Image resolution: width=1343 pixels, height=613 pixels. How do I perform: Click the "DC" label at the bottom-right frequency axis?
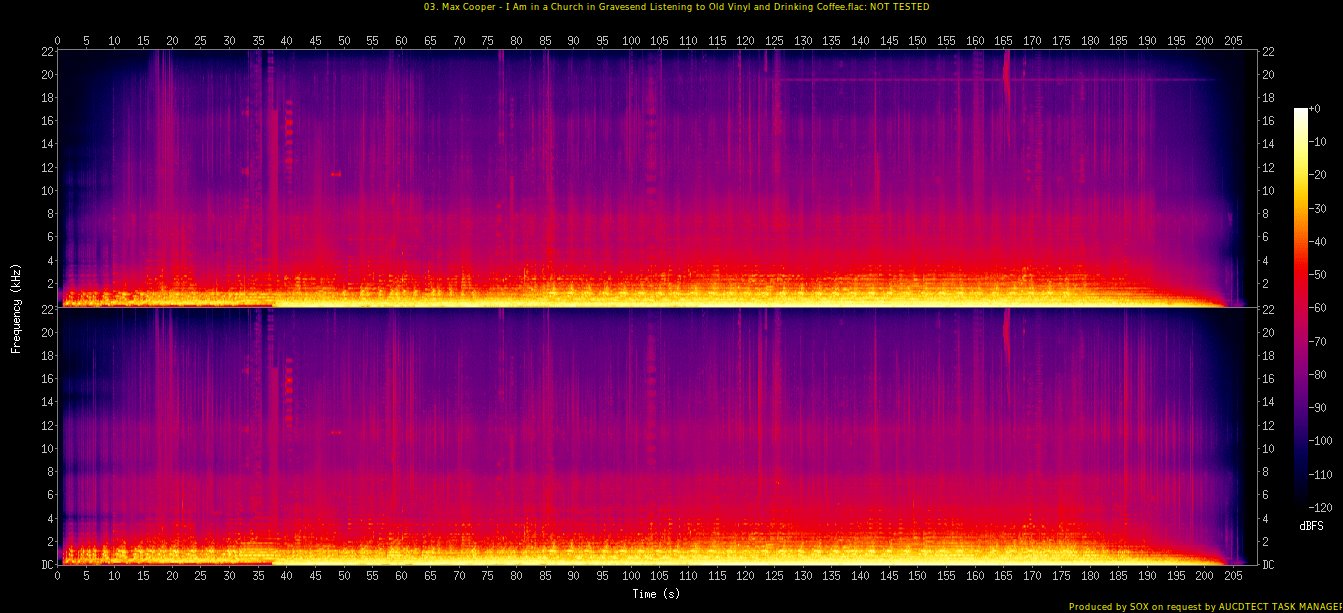1268,565
